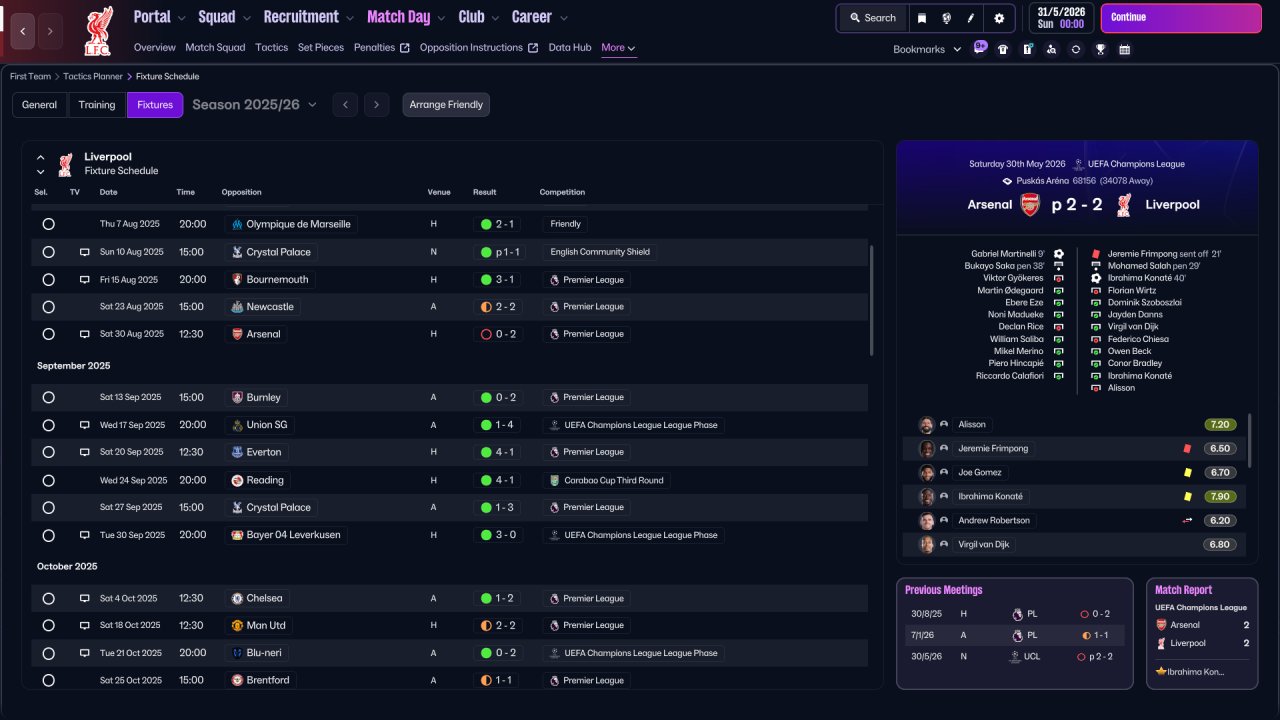Click the Liverpool crest in the match summary
1280x720 pixels.
tap(1124, 205)
